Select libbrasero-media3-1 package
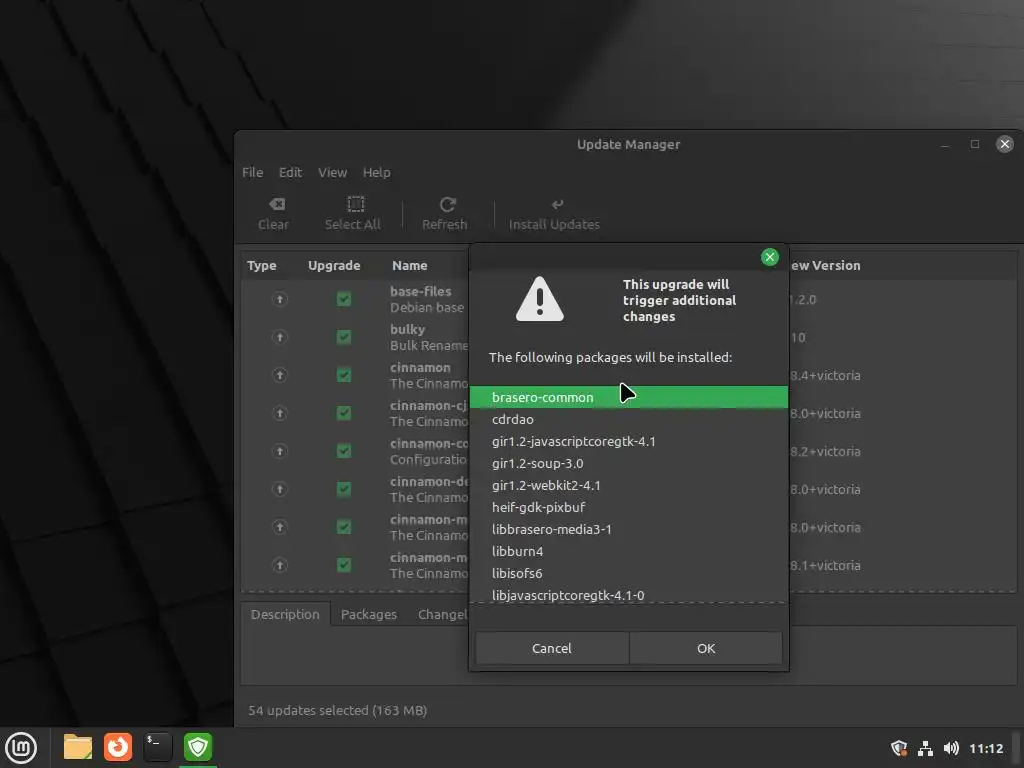1024x768 pixels. (x=629, y=530)
